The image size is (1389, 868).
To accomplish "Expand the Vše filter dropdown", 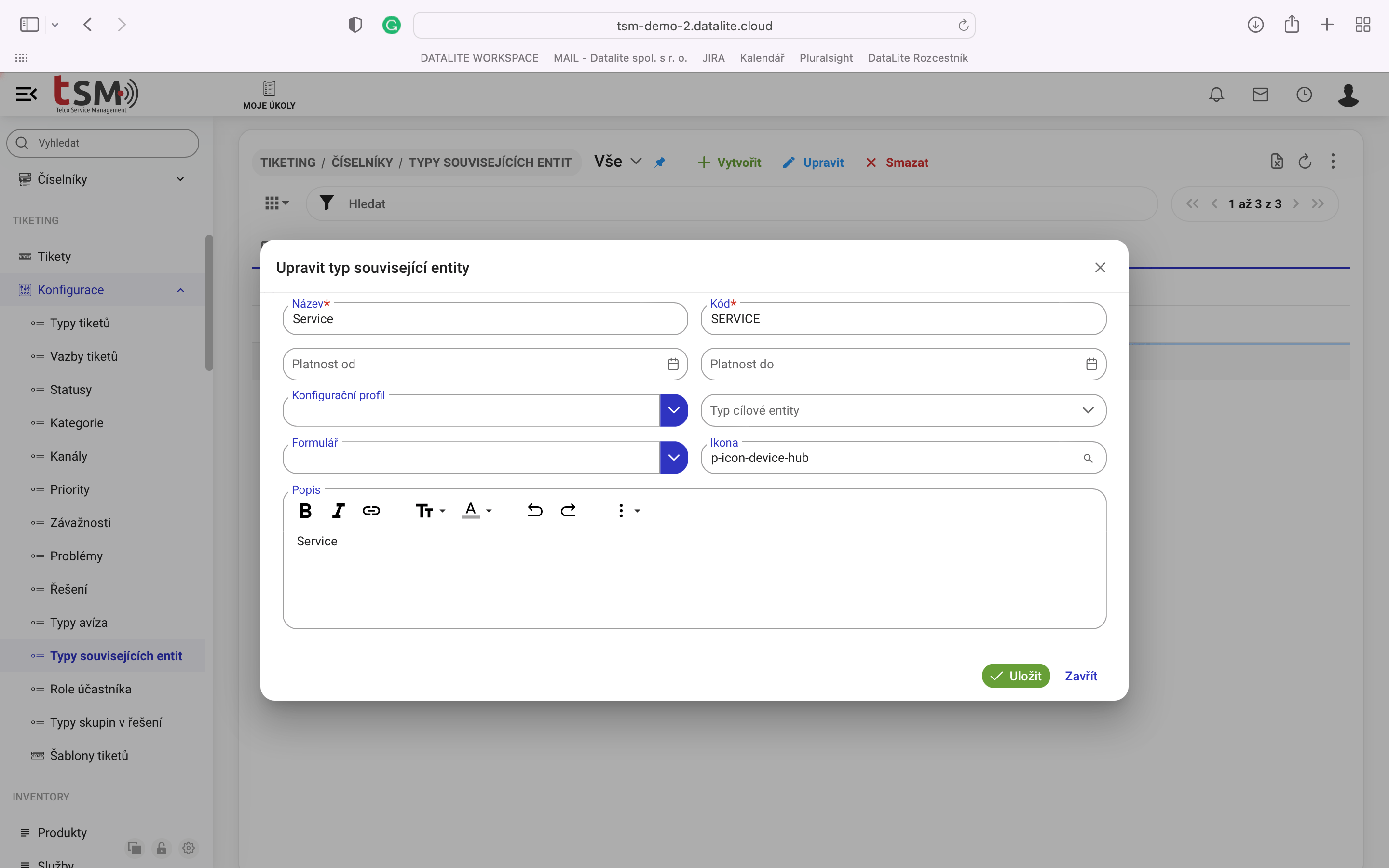I will 618,162.
